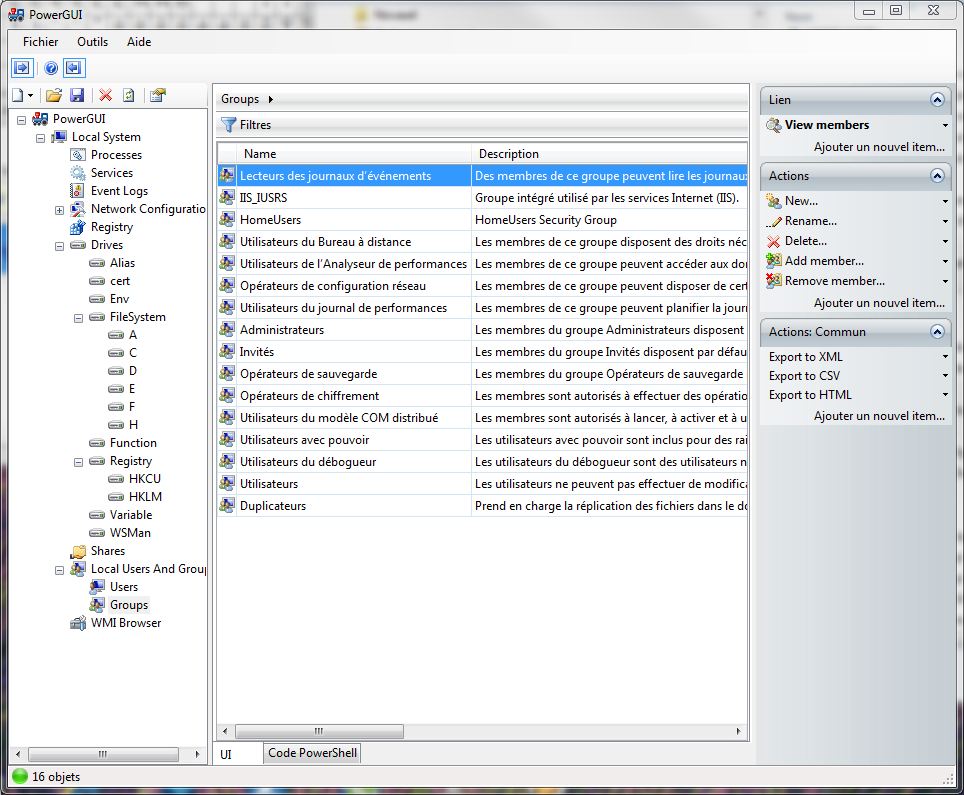Screen dimensions: 964x795
Task: Select the Opérateurs de chiffrement row
Action: (x=483, y=396)
